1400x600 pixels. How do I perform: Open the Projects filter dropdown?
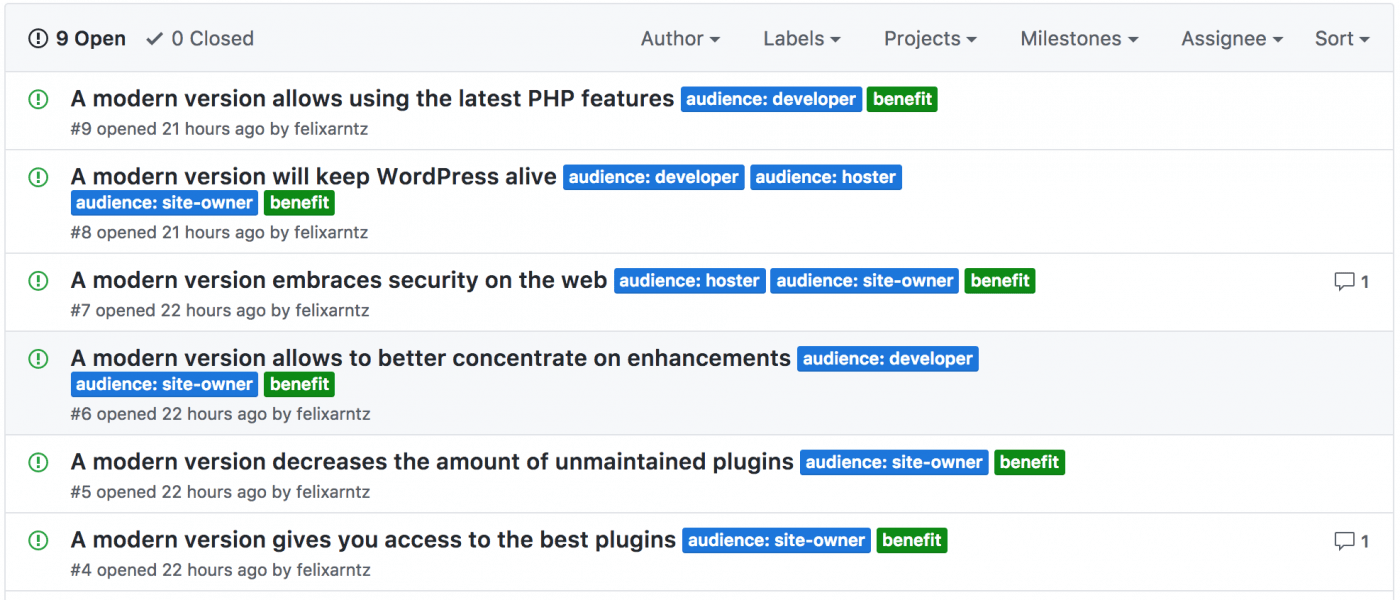pyautogui.click(x=929, y=39)
